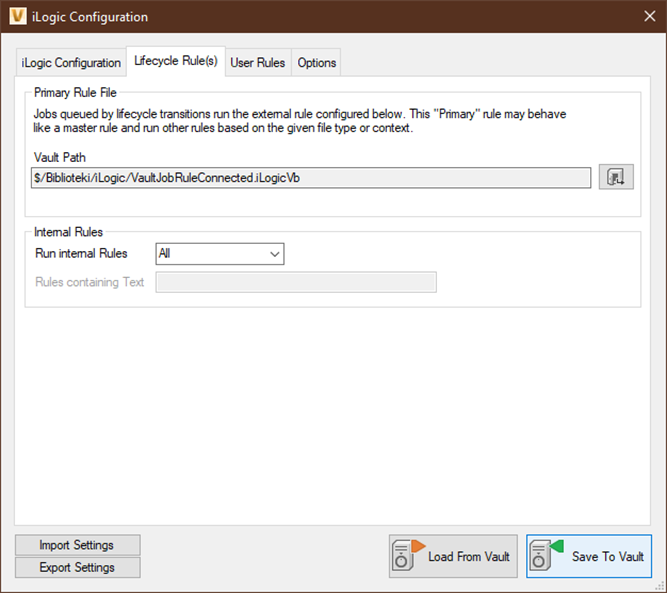The width and height of the screenshot is (667, 593).
Task: Click the browse Vault file icon button
Action: tap(616, 178)
